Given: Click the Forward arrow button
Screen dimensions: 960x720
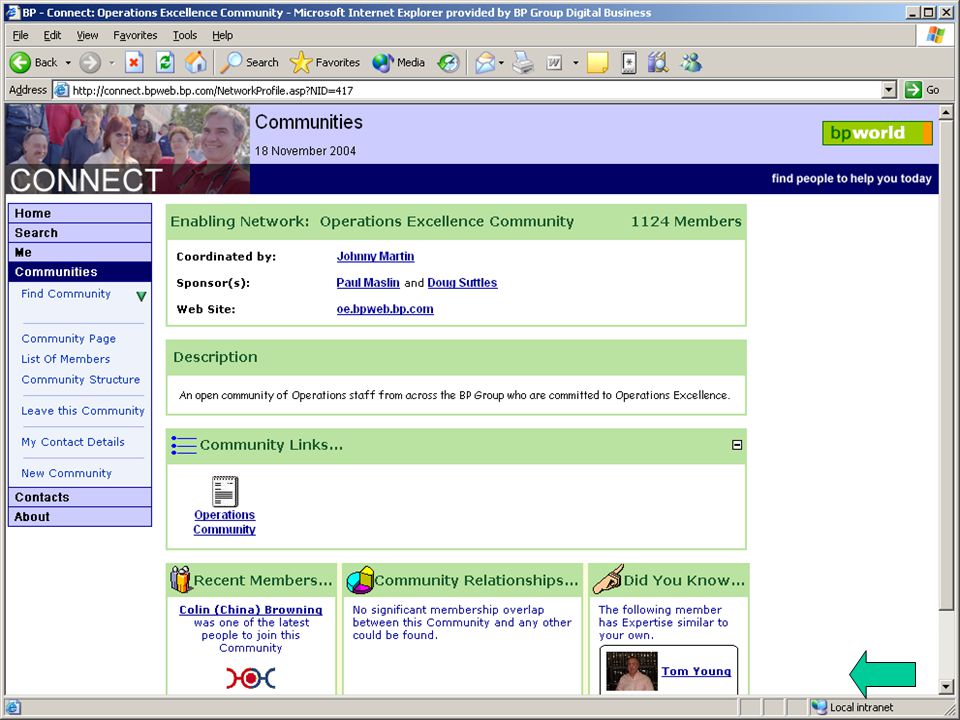Looking at the screenshot, I should [90, 62].
